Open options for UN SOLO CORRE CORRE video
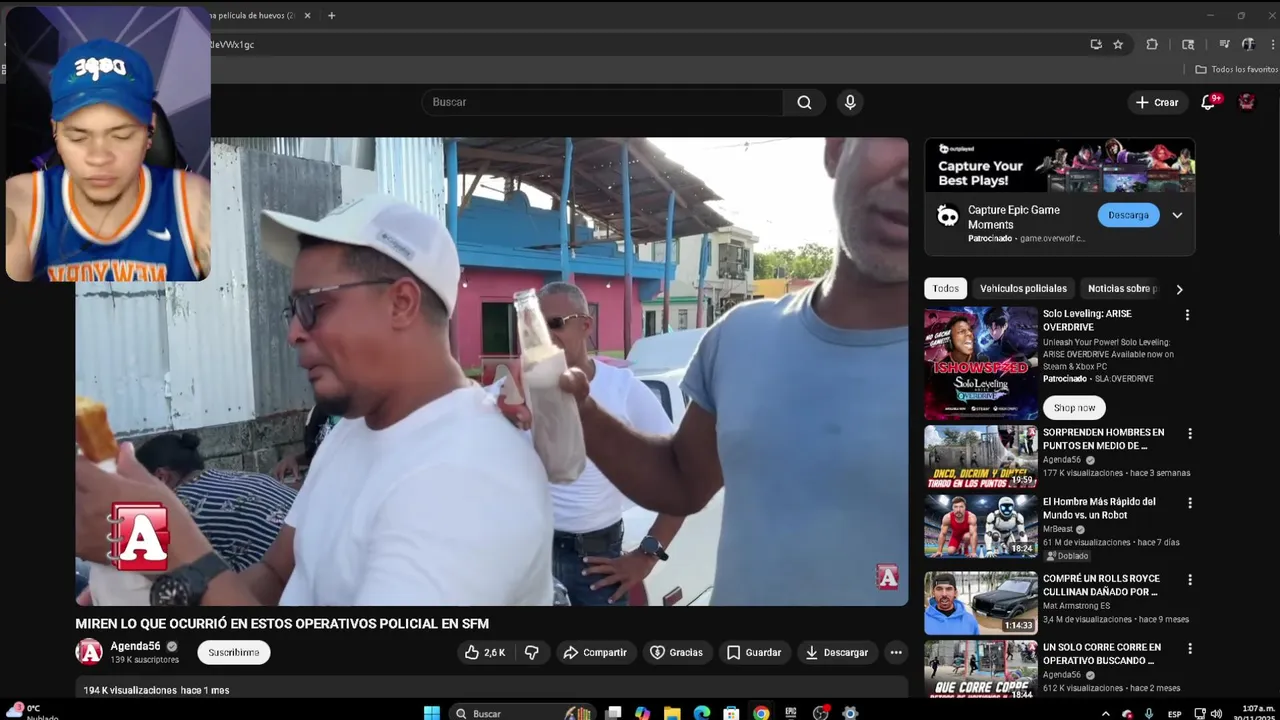1280x720 pixels. (1189, 649)
